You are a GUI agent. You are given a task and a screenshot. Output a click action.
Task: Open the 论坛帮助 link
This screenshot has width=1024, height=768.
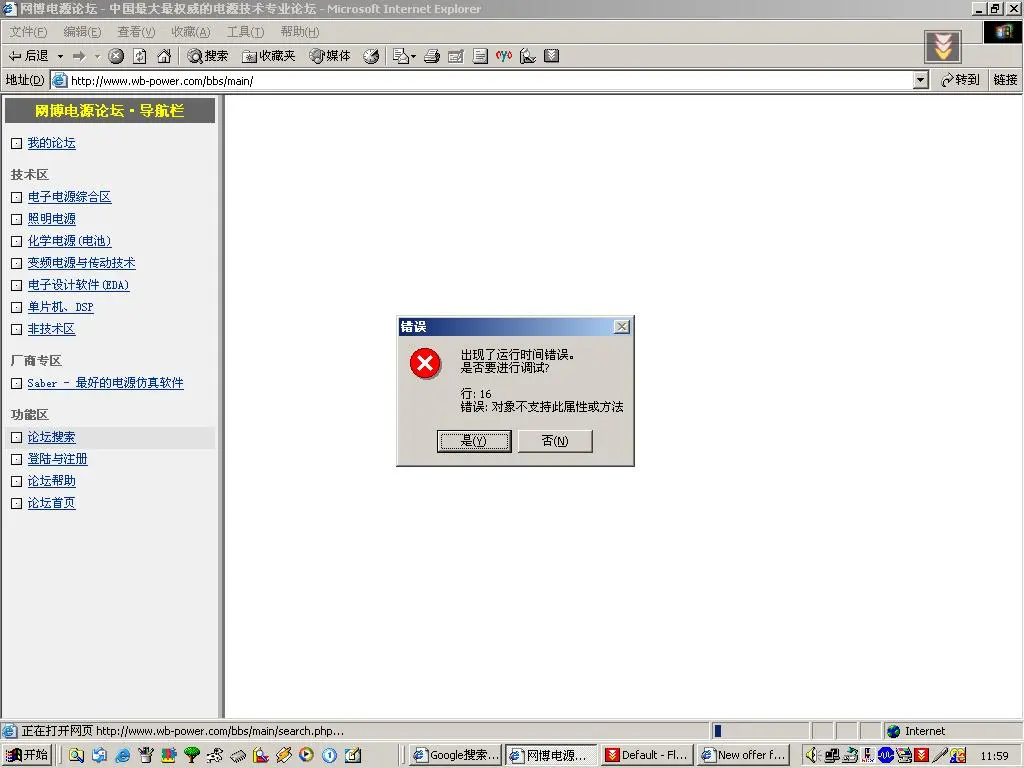coord(52,481)
